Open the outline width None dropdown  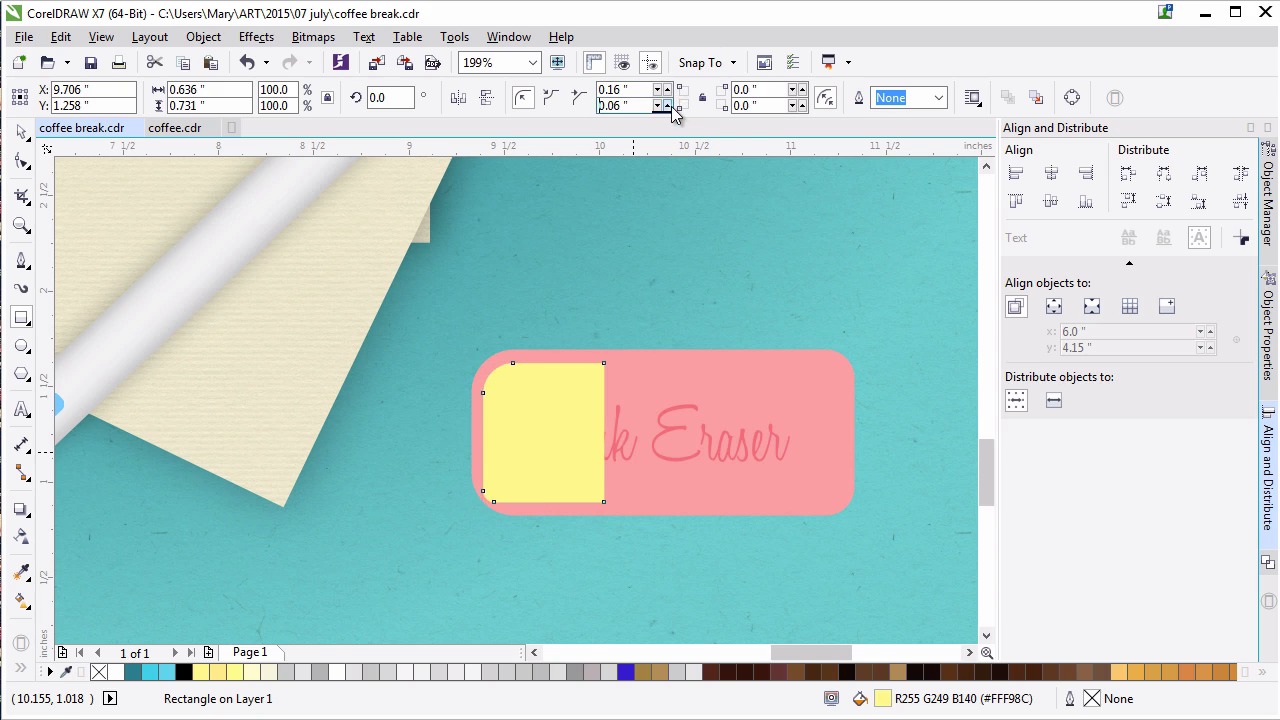click(938, 98)
